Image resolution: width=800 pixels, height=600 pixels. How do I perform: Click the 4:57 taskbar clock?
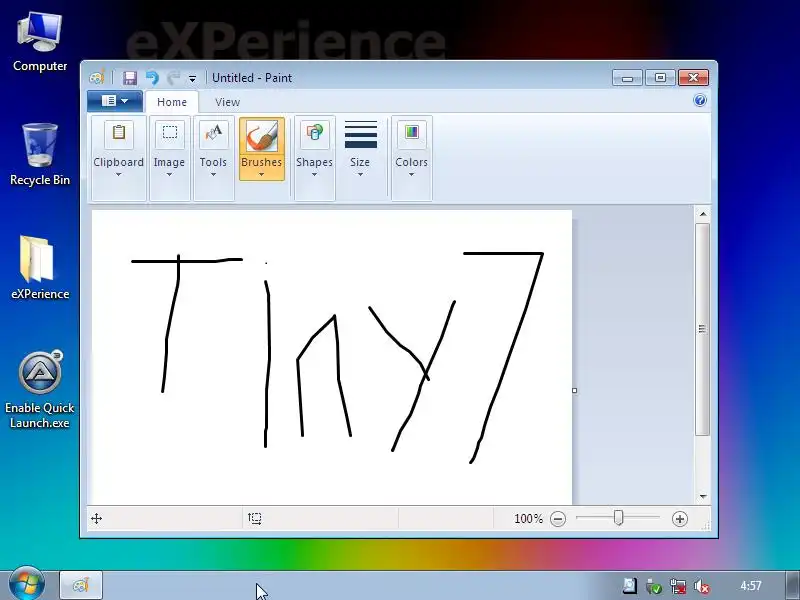click(751, 586)
